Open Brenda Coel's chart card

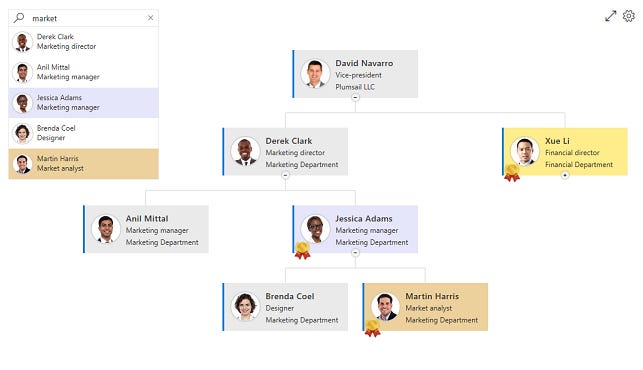pos(285,307)
